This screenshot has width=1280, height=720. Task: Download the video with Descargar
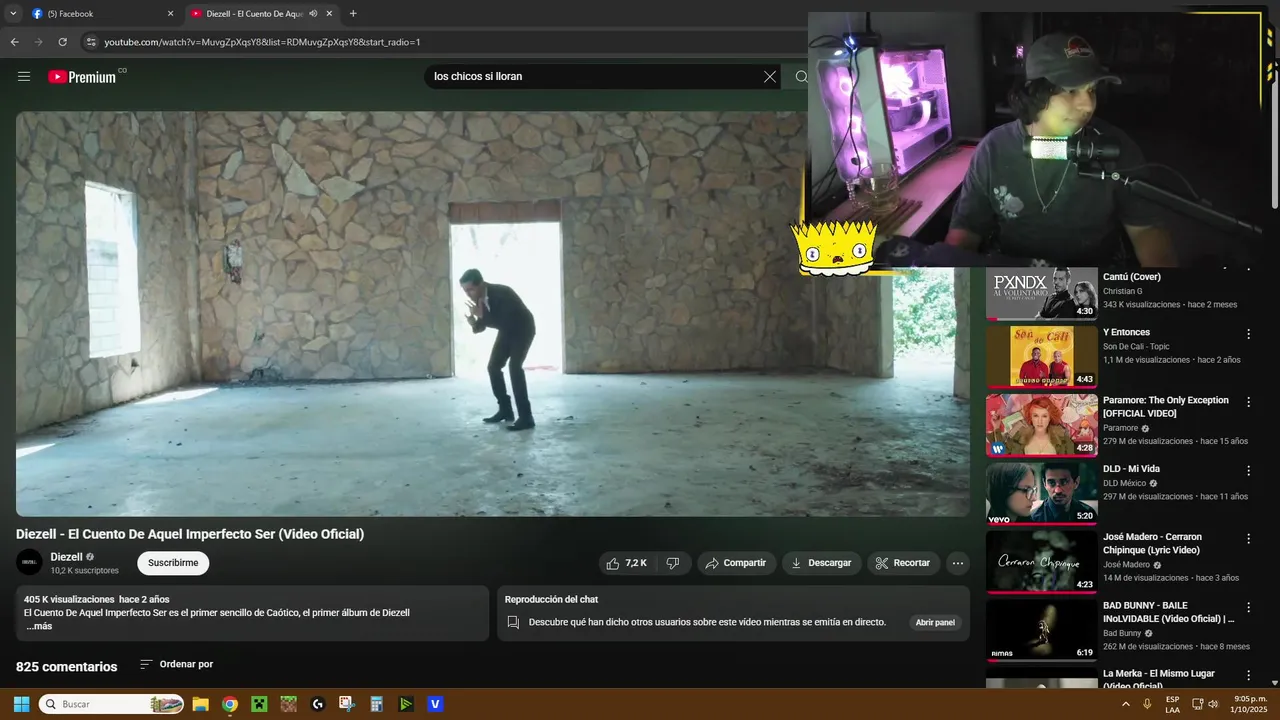[821, 563]
